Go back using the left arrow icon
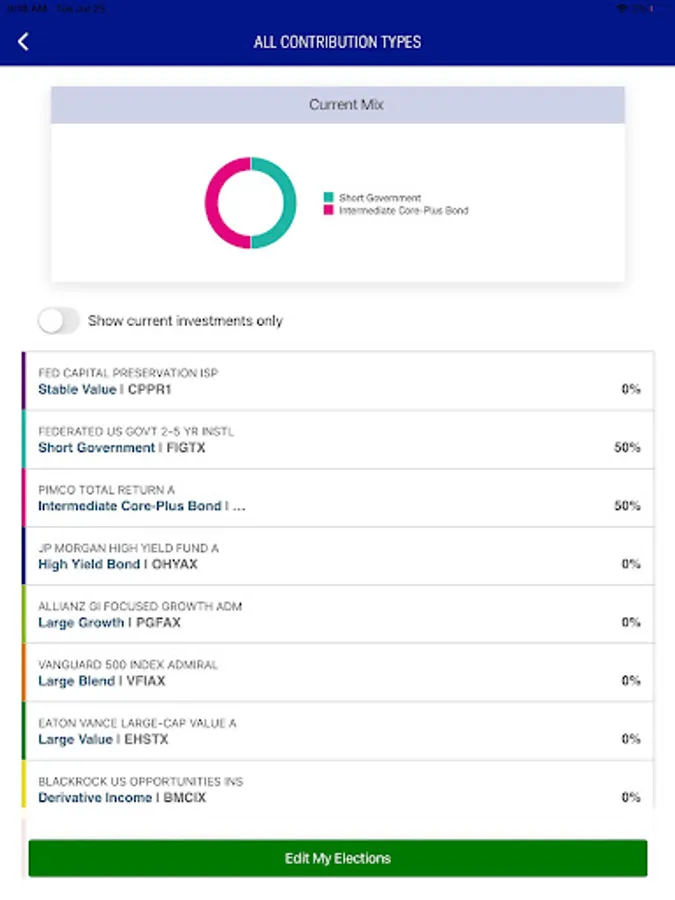The height and width of the screenshot is (900, 675). (x=24, y=42)
